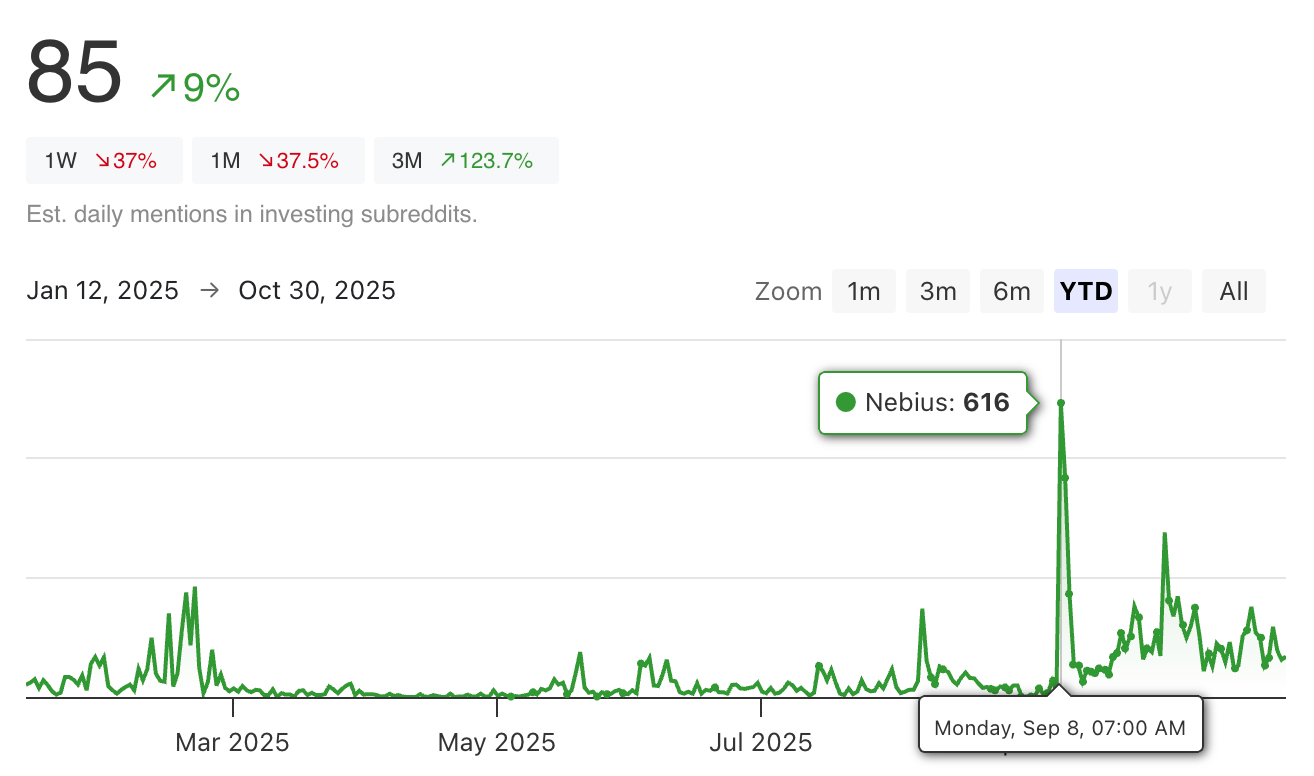1314x776 pixels.
Task: Set chart zoom to 1m
Action: [x=864, y=291]
